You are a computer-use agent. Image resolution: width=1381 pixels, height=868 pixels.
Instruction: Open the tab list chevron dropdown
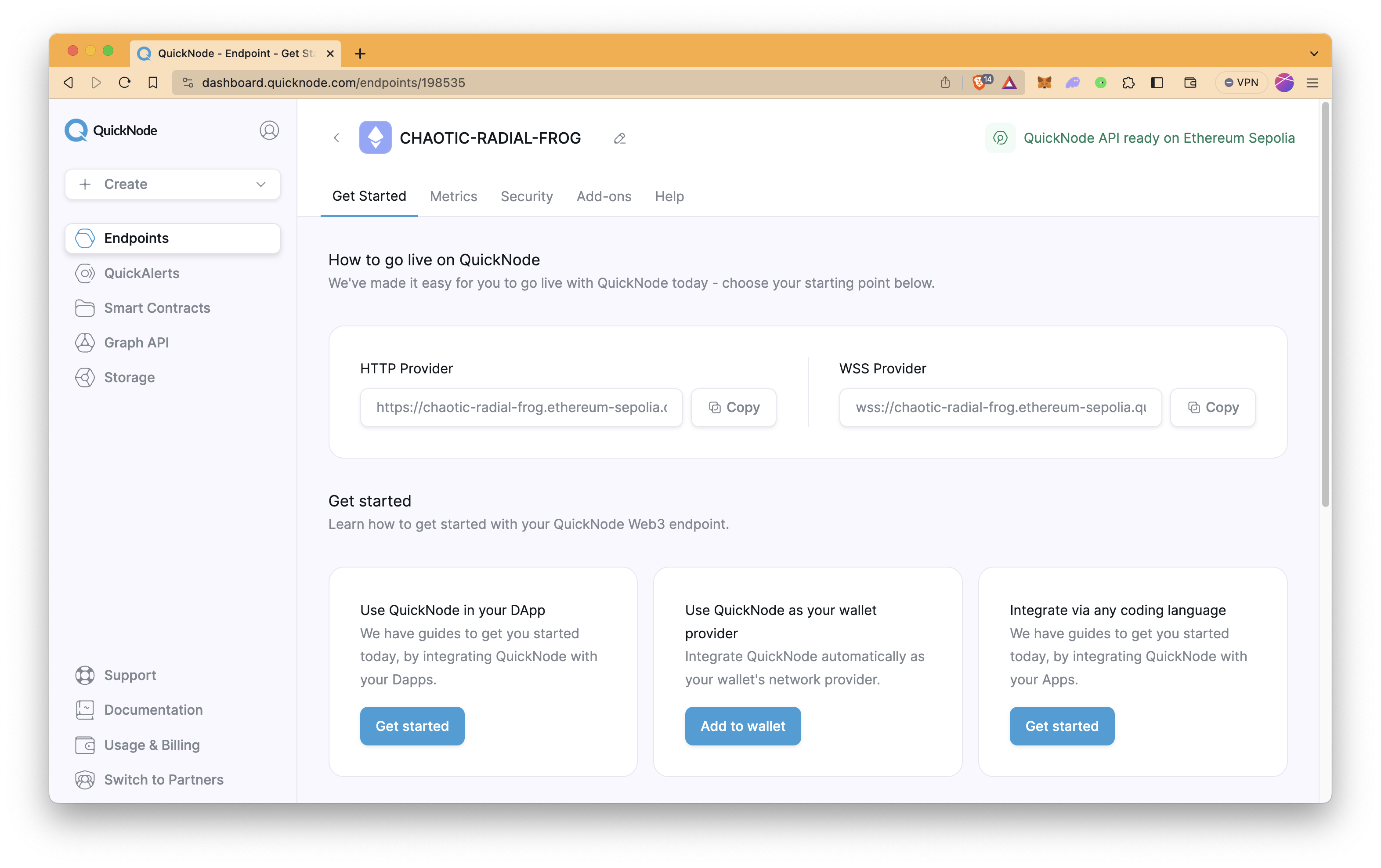pos(1314,53)
